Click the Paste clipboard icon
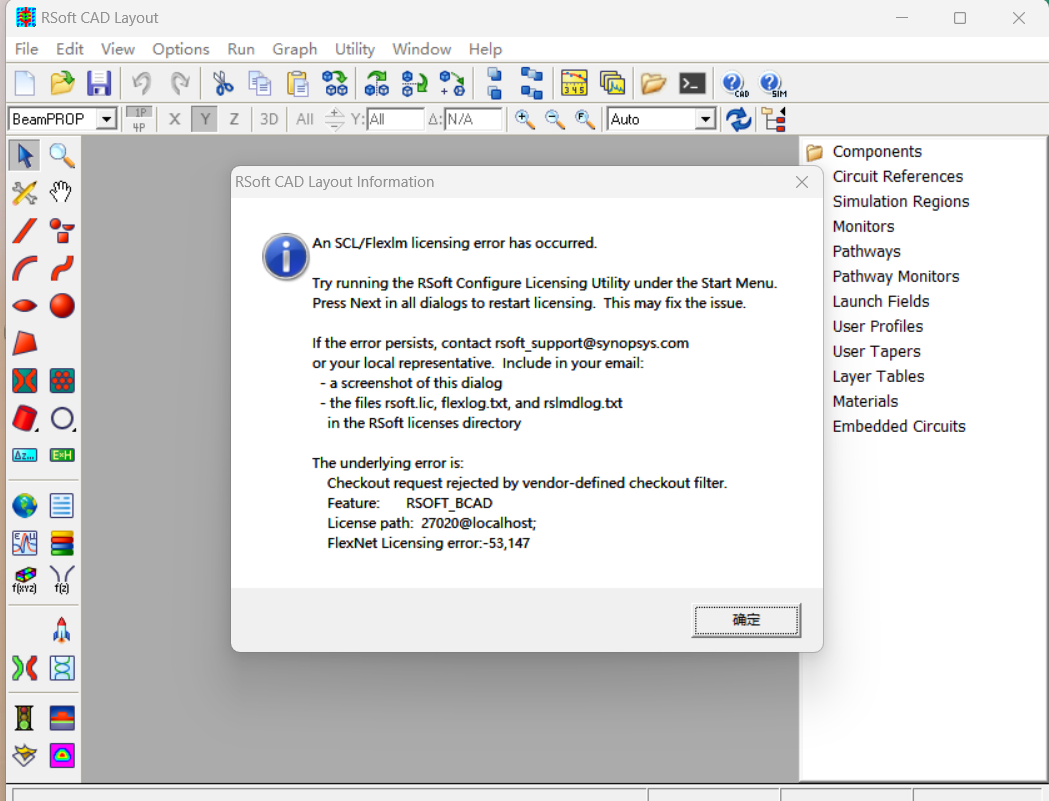 coord(297,84)
